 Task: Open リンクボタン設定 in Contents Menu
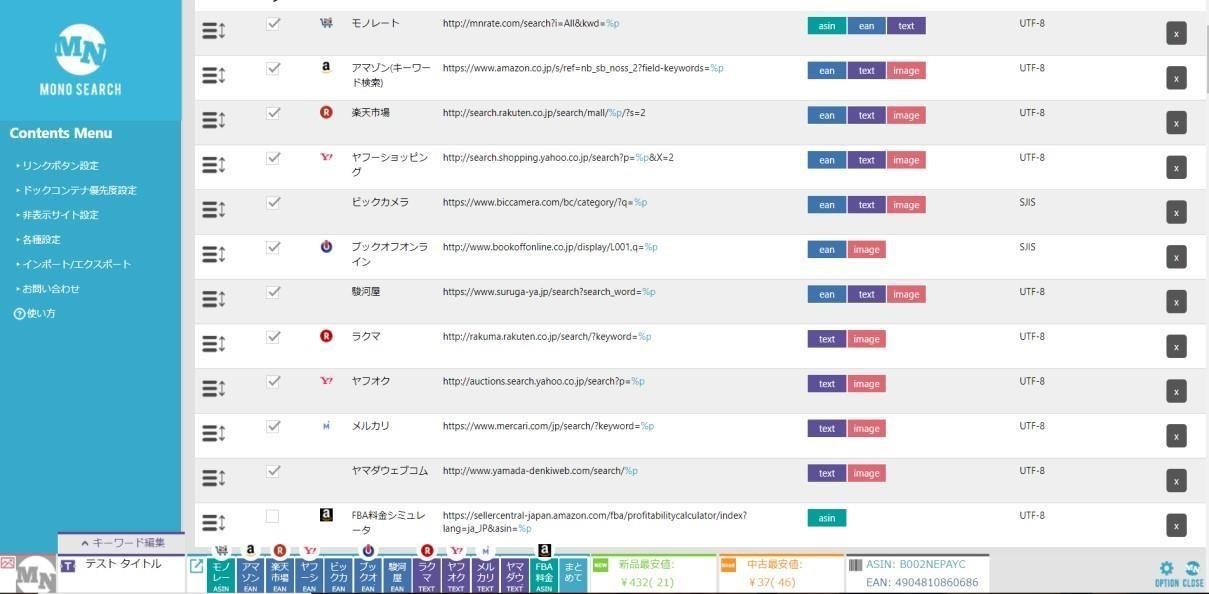[x=60, y=166]
